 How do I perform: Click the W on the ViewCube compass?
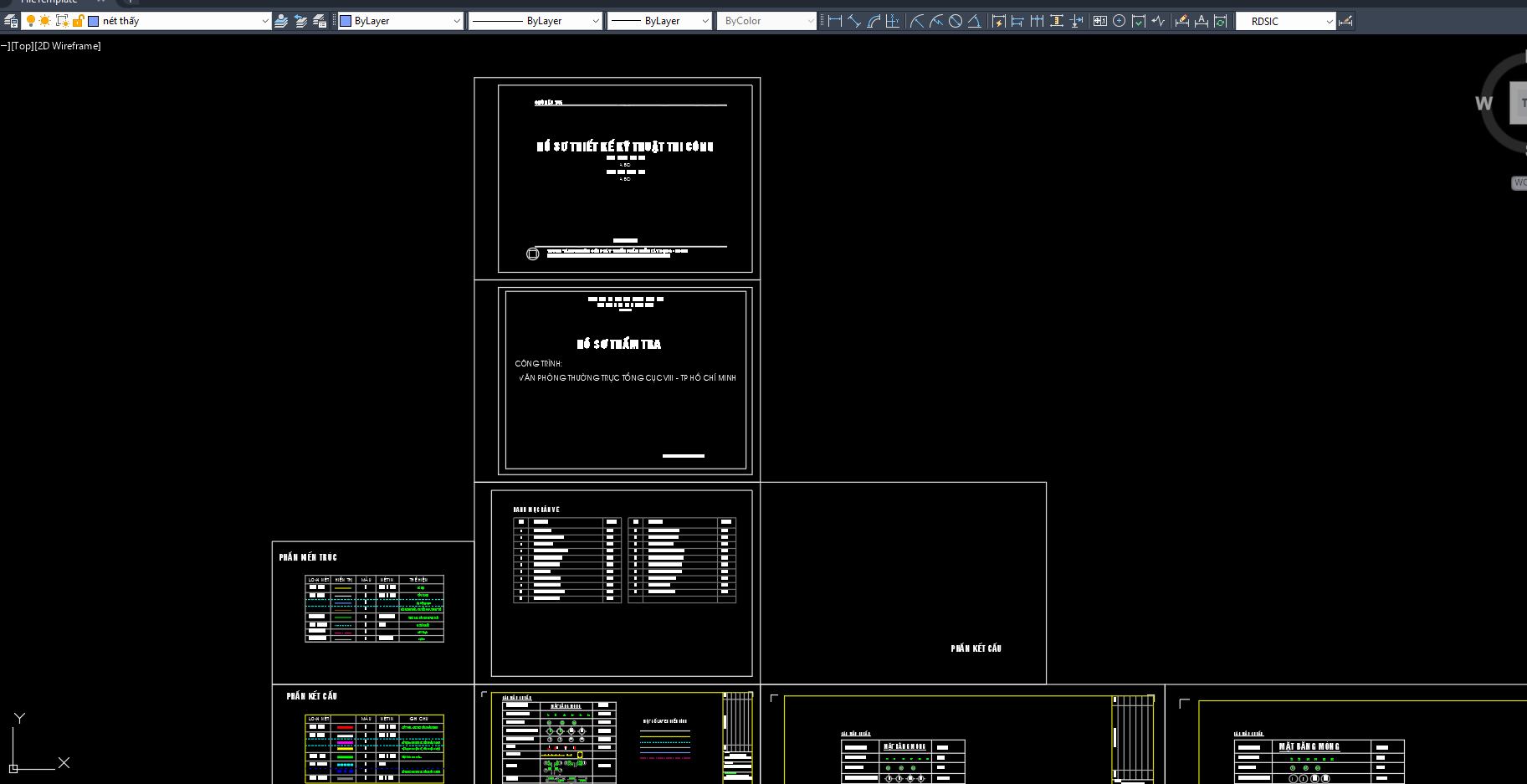coord(1482,104)
